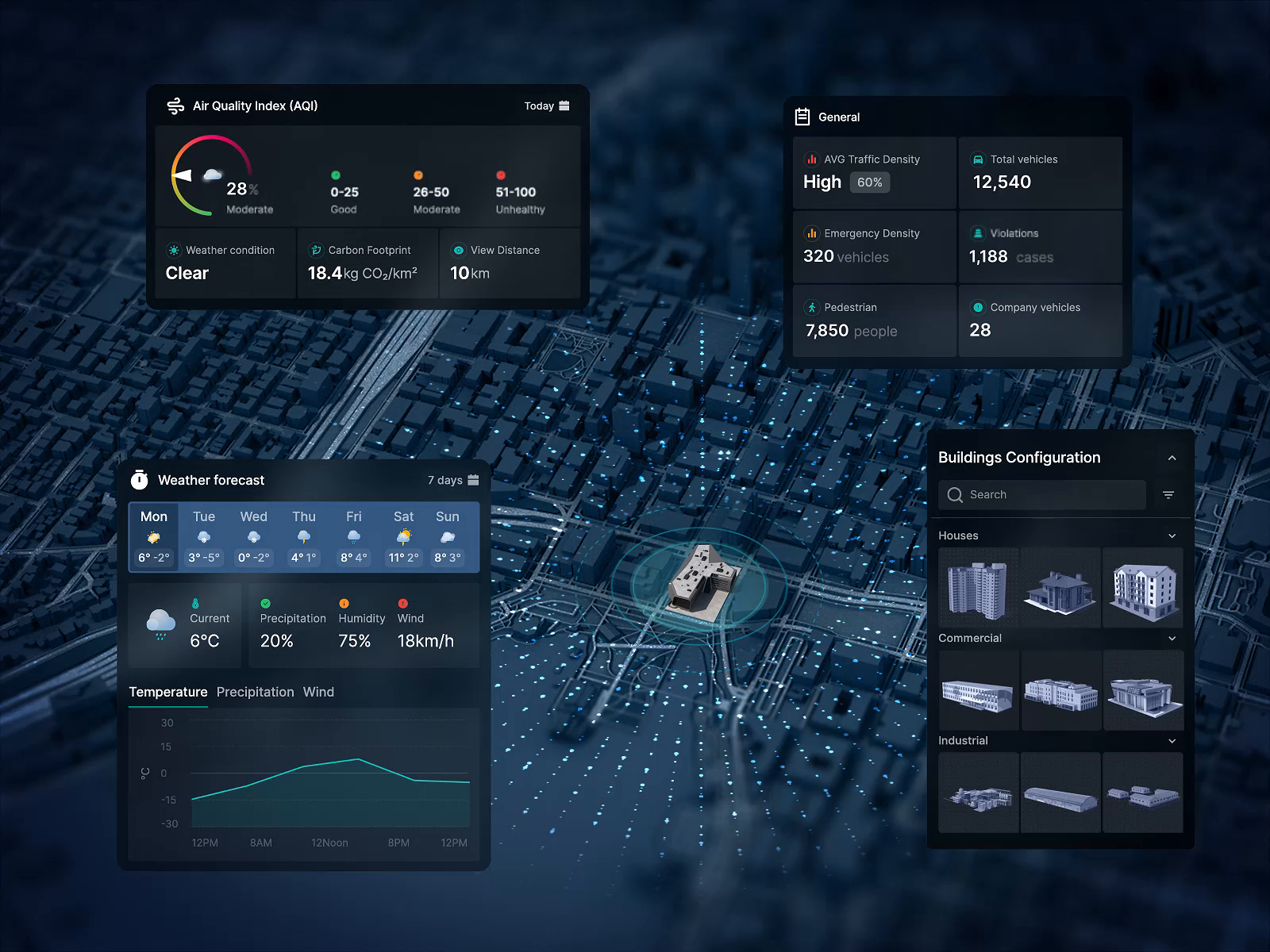This screenshot has height=952, width=1270.
Task: Select the third Industrial building thumbnail
Action: (x=1143, y=793)
